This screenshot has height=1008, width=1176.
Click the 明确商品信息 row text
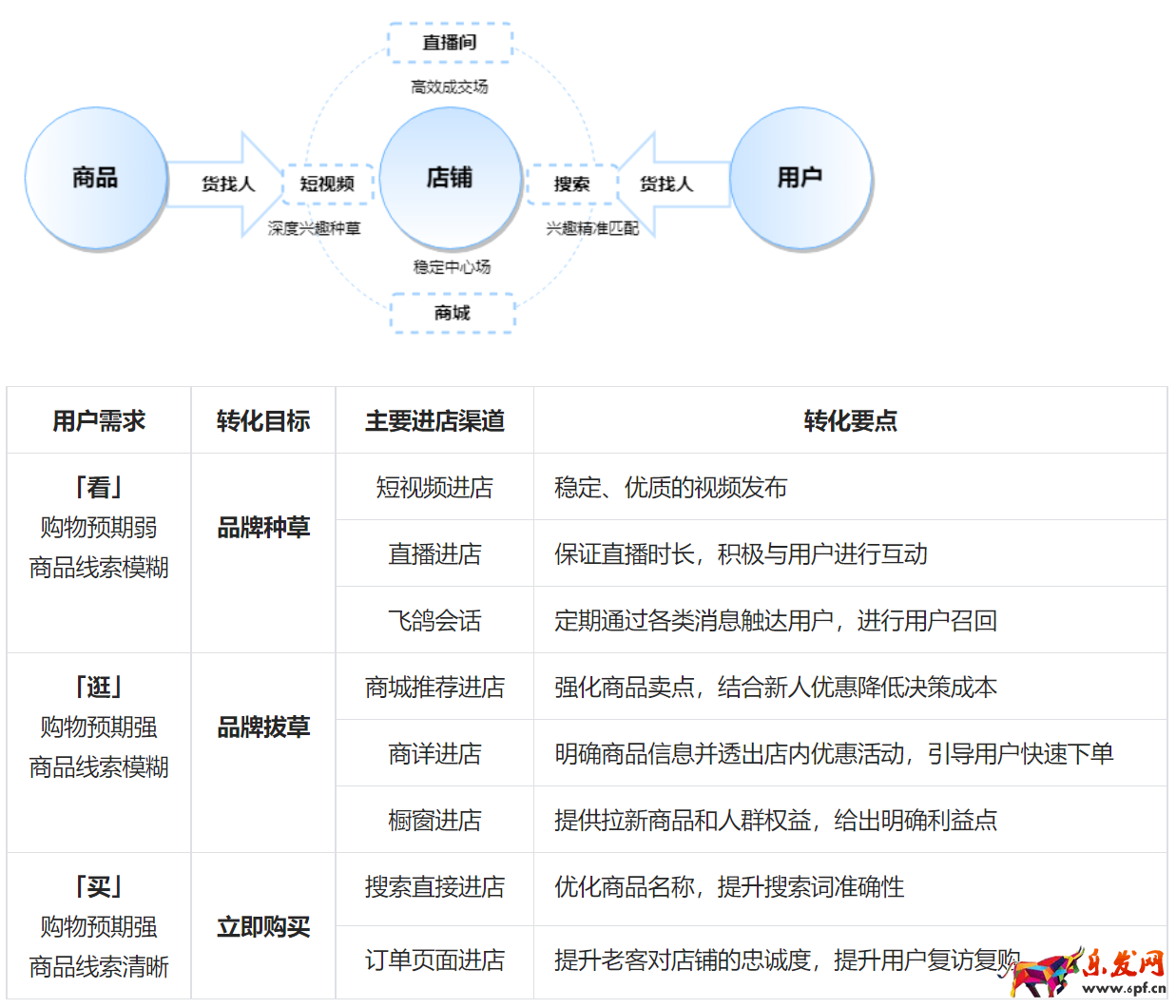[x=834, y=754]
